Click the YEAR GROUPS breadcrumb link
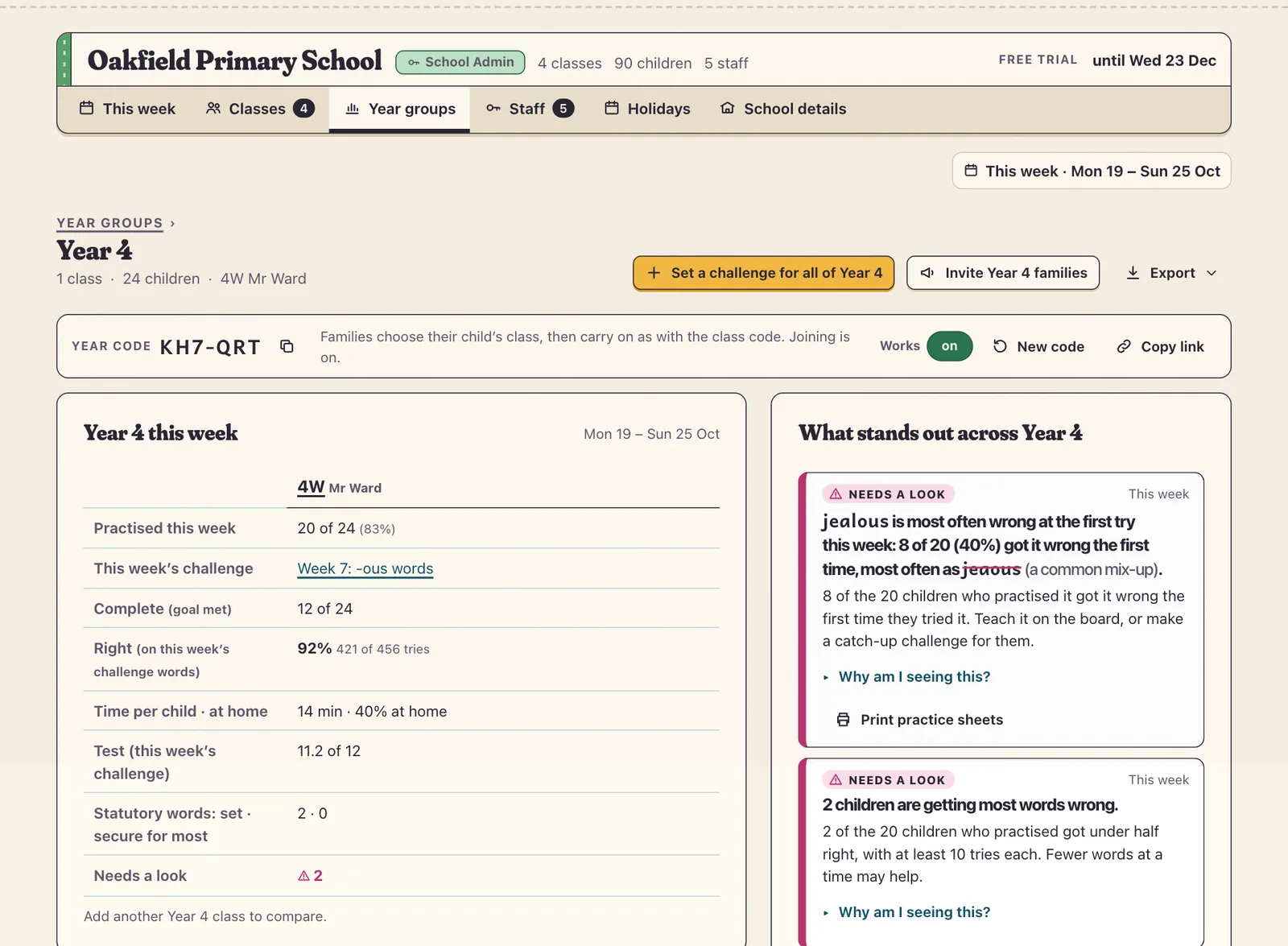 (109, 223)
